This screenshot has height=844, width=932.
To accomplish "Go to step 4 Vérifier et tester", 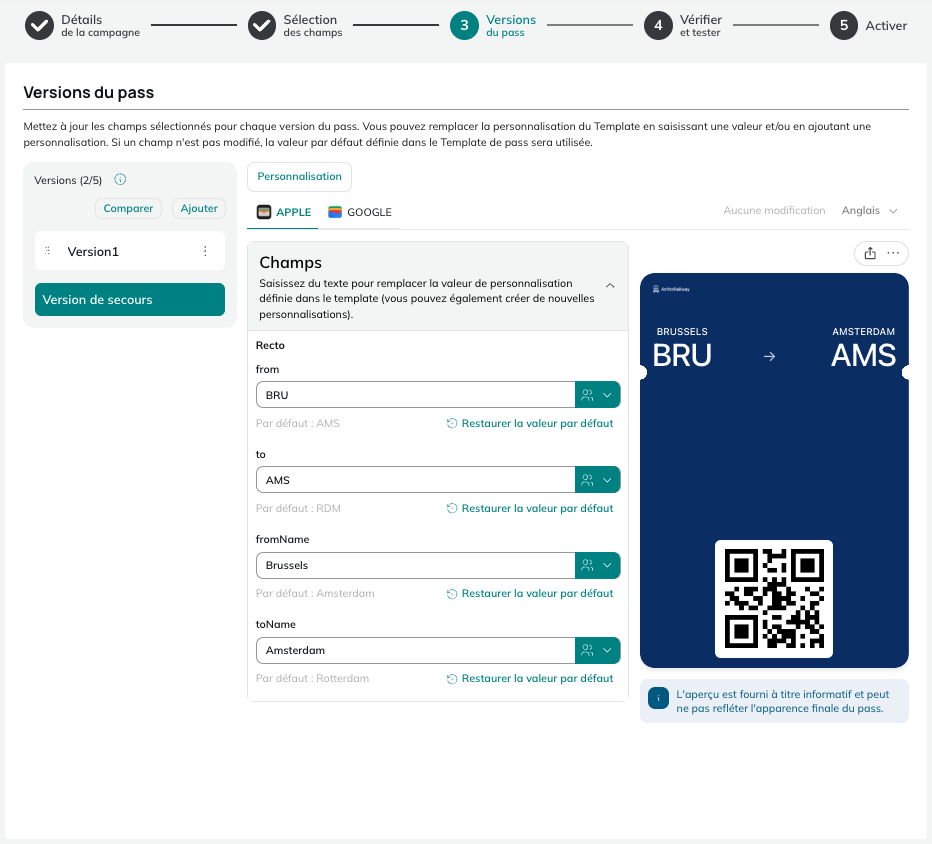I will pyautogui.click(x=658, y=26).
